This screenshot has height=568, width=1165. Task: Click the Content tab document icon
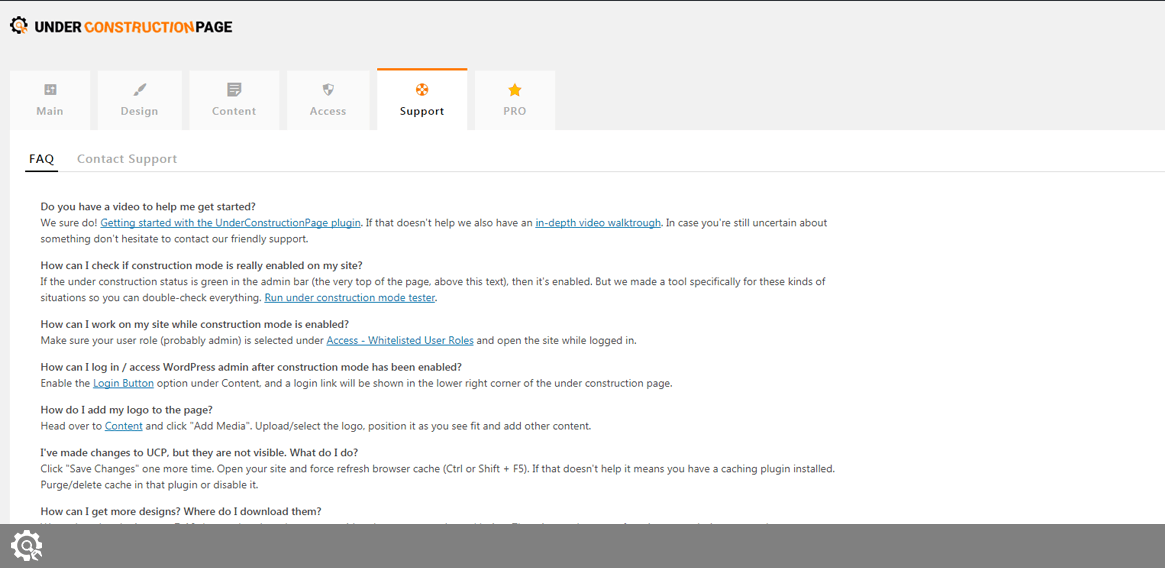coord(234,90)
